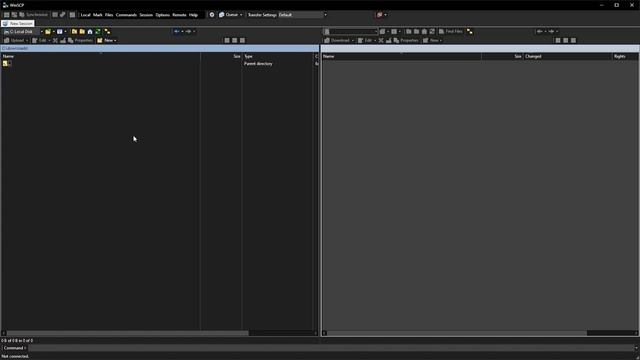Expand local back history dropdown arrow
Viewport: 640px width, 360px height.
[x=182, y=31]
